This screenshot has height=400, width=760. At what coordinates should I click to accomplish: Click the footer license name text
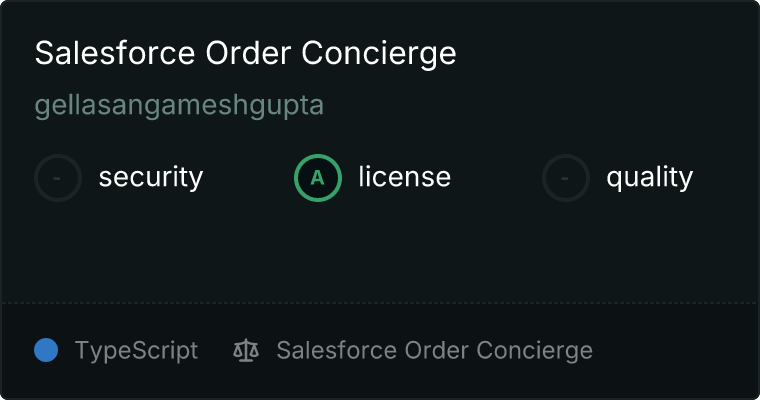pyautogui.click(x=434, y=351)
